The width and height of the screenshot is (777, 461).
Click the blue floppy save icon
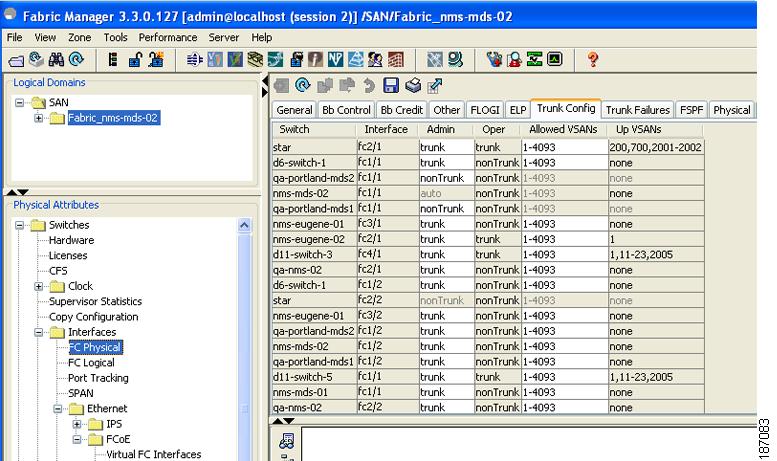pyautogui.click(x=391, y=85)
